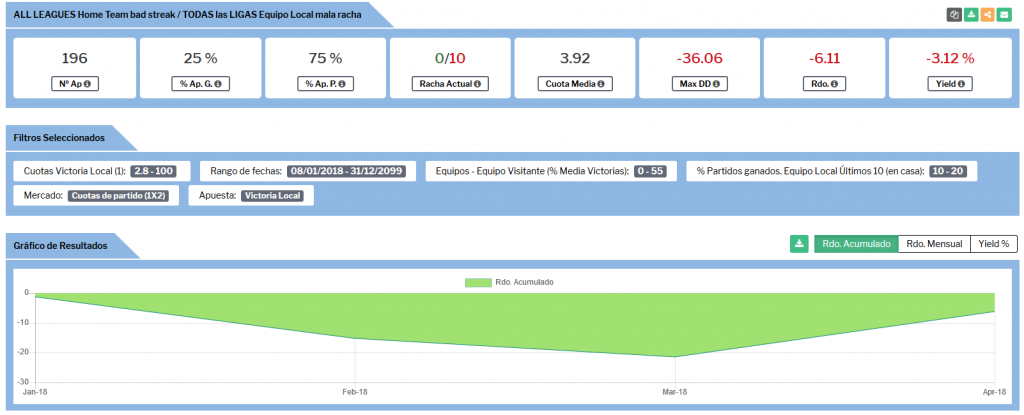The width and height of the screenshot is (1024, 415).
Task: Click the copy strategy icon
Action: tap(955, 15)
